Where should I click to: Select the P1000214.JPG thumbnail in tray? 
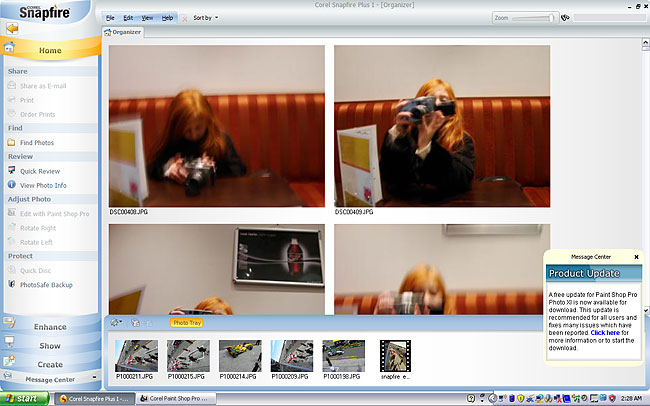(x=239, y=356)
